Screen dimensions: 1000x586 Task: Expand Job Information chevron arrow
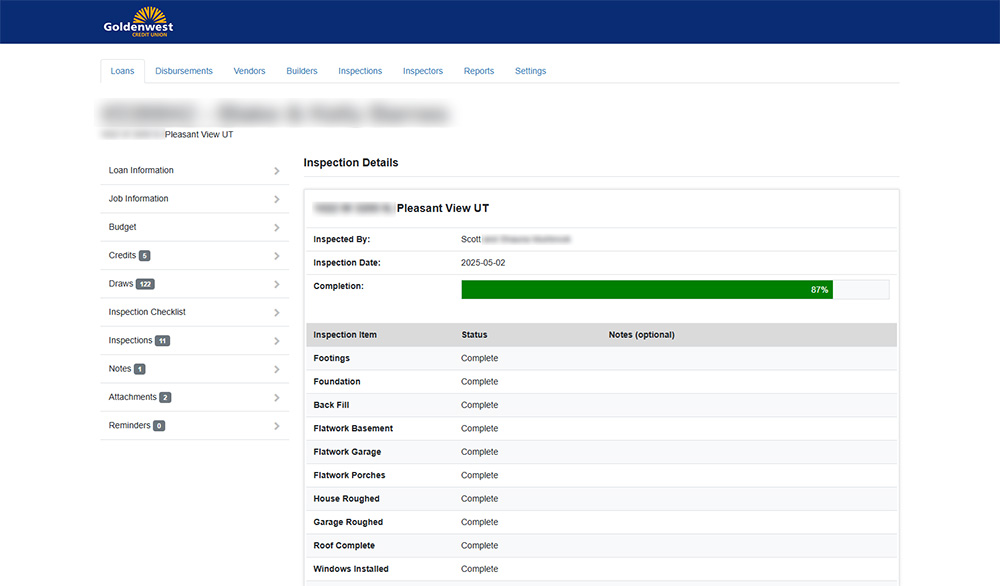[x=277, y=199]
